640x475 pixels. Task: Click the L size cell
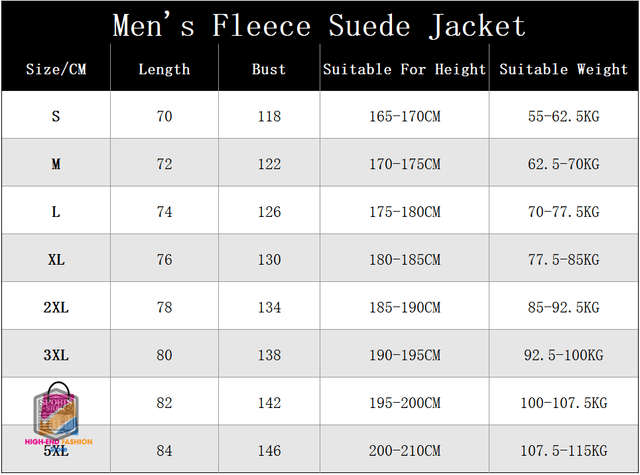coord(56,212)
